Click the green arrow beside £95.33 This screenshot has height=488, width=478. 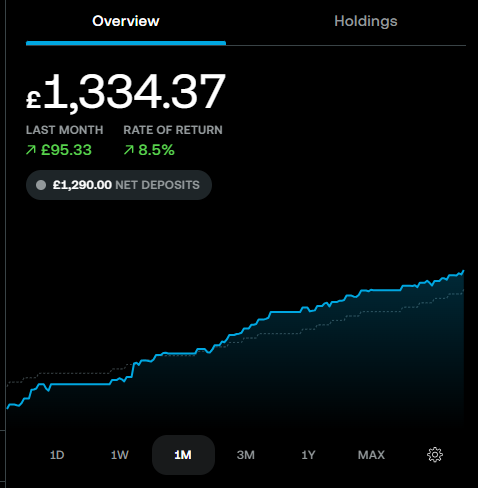point(31,150)
